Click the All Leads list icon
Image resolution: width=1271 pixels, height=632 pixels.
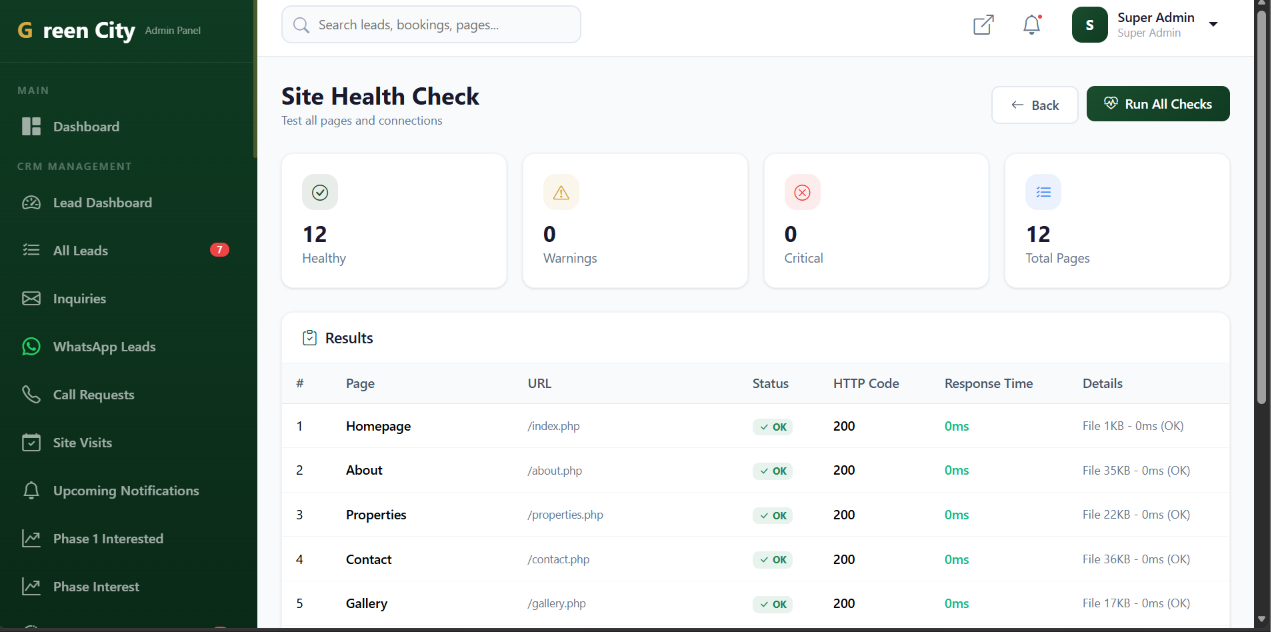[31, 250]
